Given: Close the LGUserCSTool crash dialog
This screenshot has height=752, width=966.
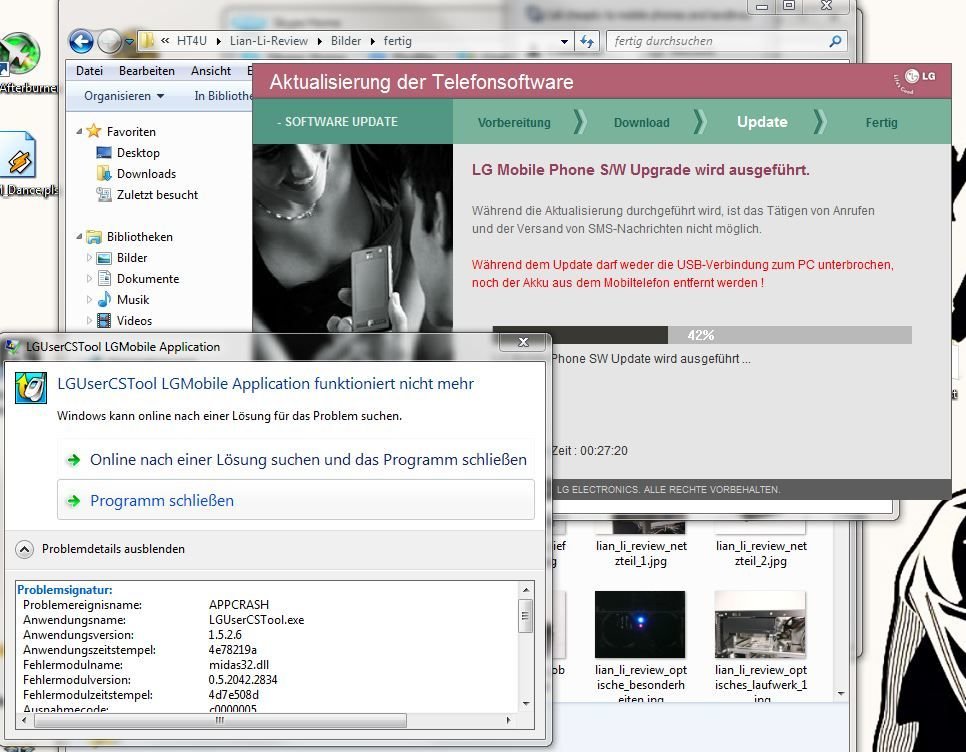Looking at the screenshot, I should coord(523,342).
